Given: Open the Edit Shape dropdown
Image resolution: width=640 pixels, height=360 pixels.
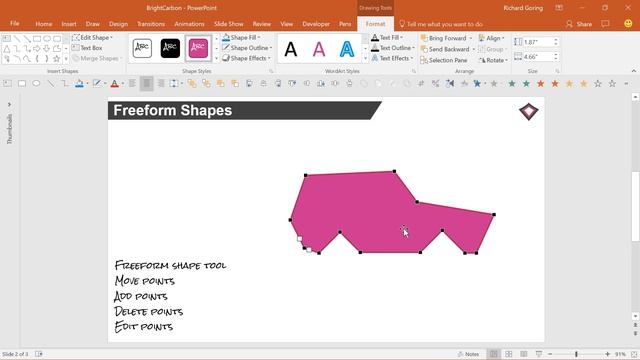Looking at the screenshot, I should (92, 38).
